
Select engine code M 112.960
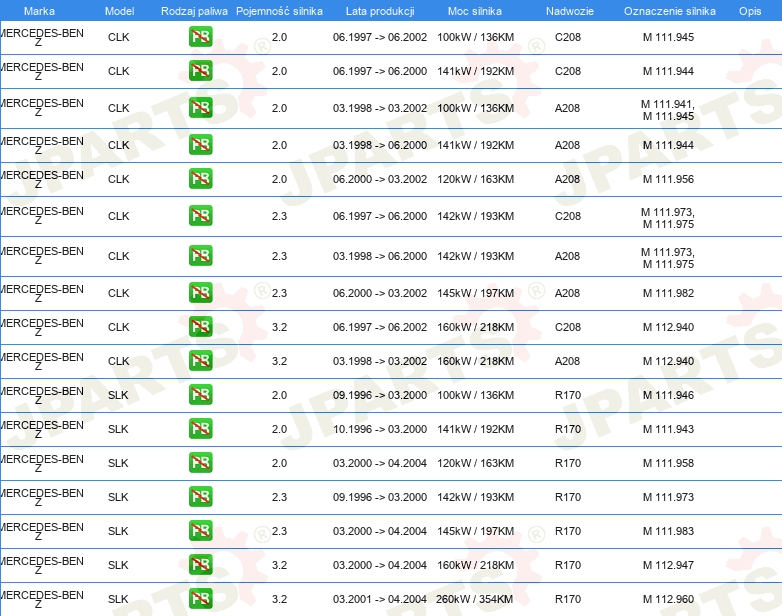[x=668, y=599]
